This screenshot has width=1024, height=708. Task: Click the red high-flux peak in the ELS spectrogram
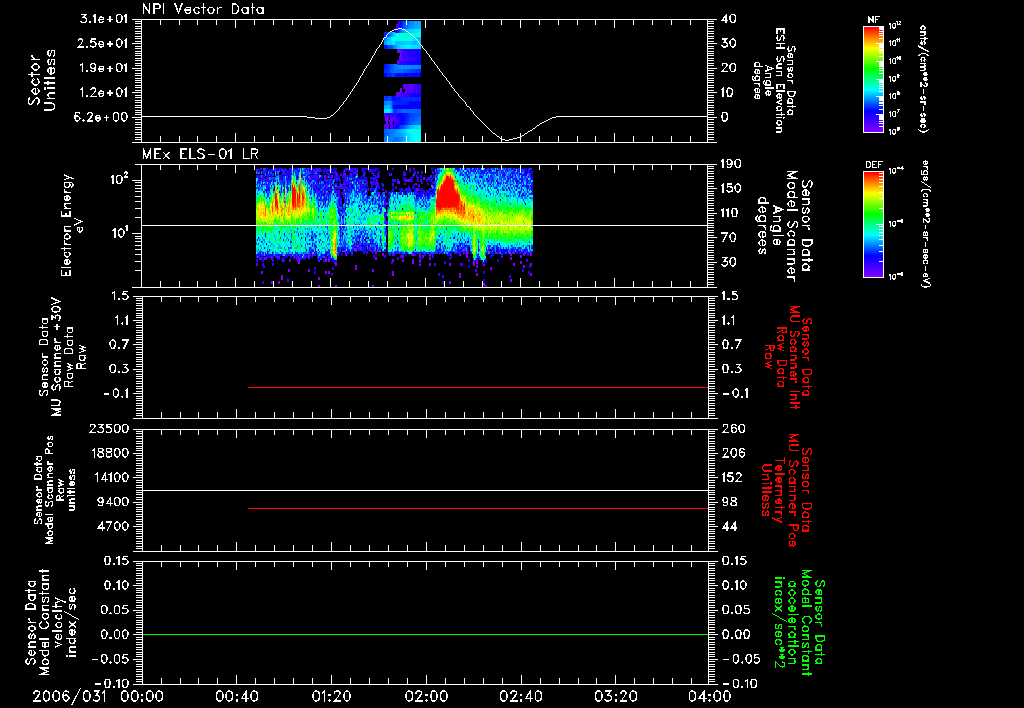pos(447,191)
